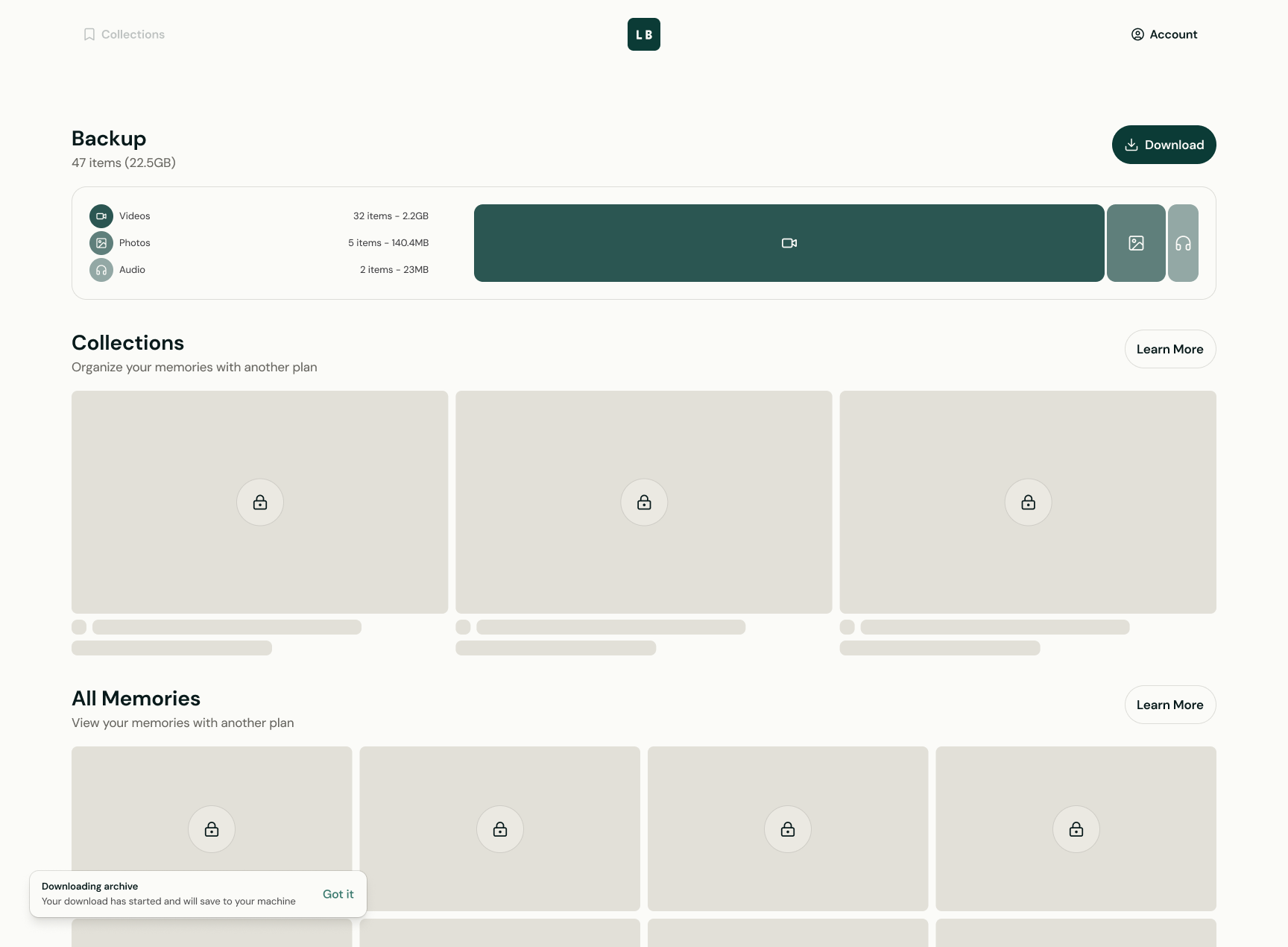Viewport: 1288px width, 947px height.
Task: Open the Account menu
Action: click(x=1164, y=34)
